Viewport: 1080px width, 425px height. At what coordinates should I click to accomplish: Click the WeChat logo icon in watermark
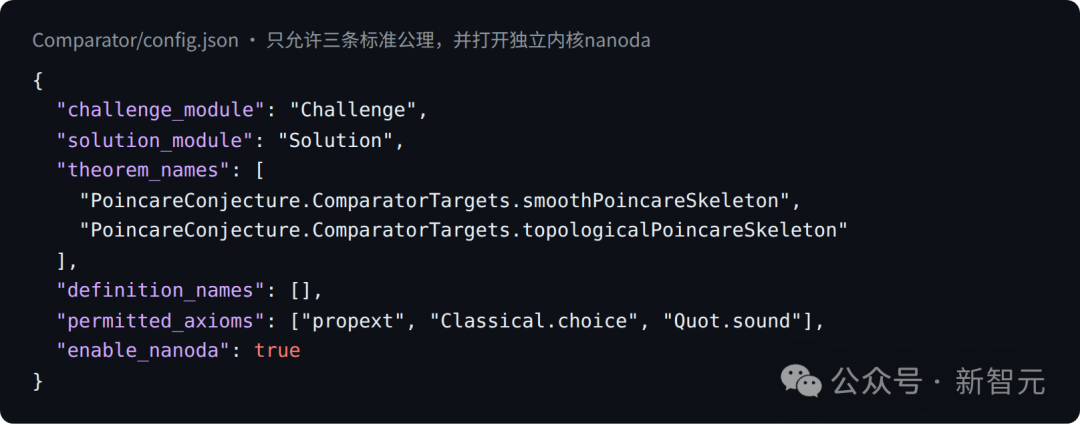[800, 381]
